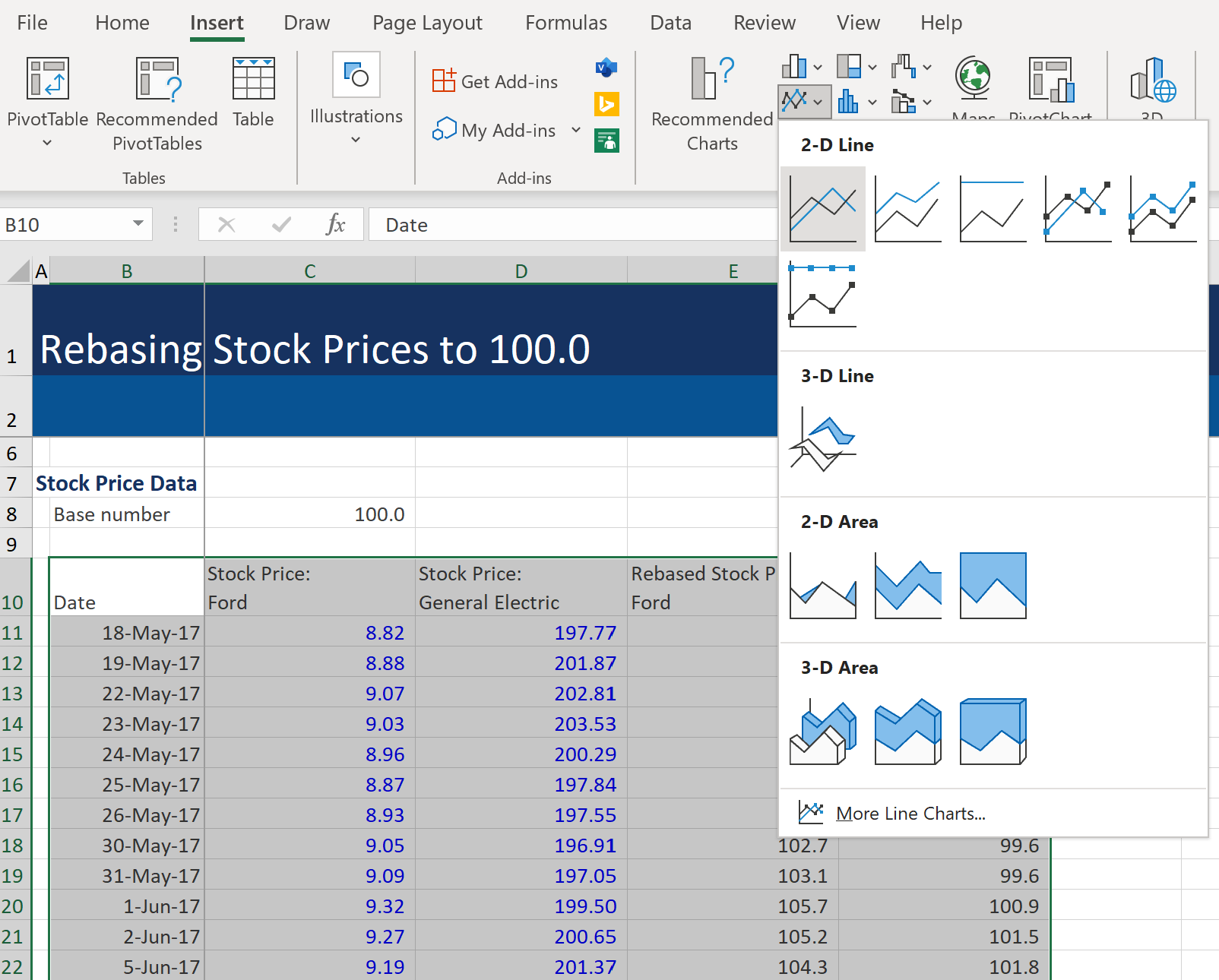1219x980 pixels.
Task: Open the Name Box dropdown
Action: pyautogui.click(x=137, y=224)
